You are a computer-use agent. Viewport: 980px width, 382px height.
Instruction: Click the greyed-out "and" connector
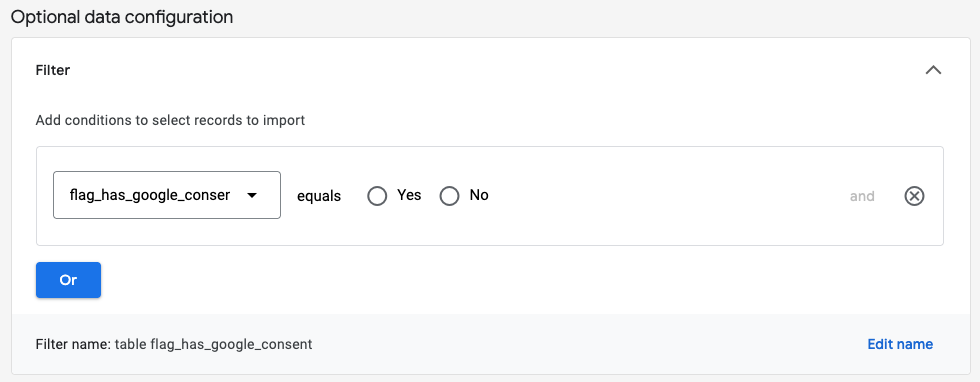point(862,196)
